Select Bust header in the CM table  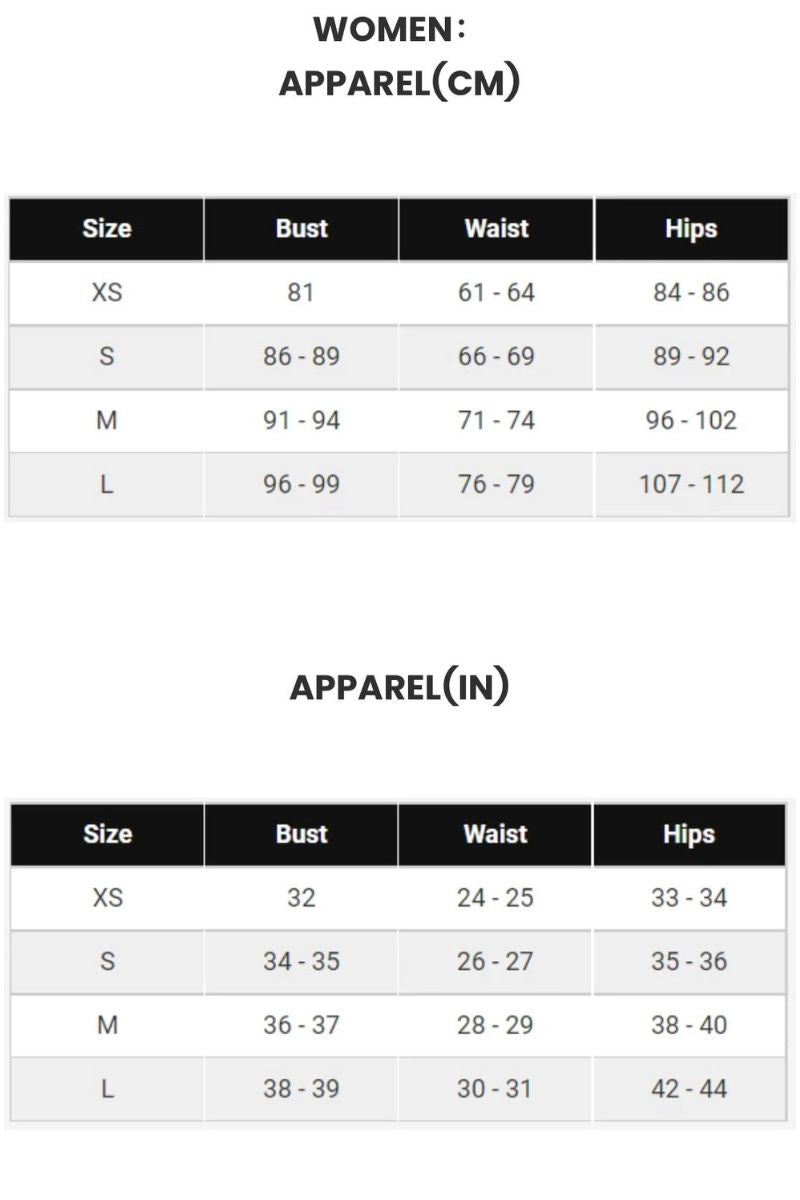tap(301, 229)
